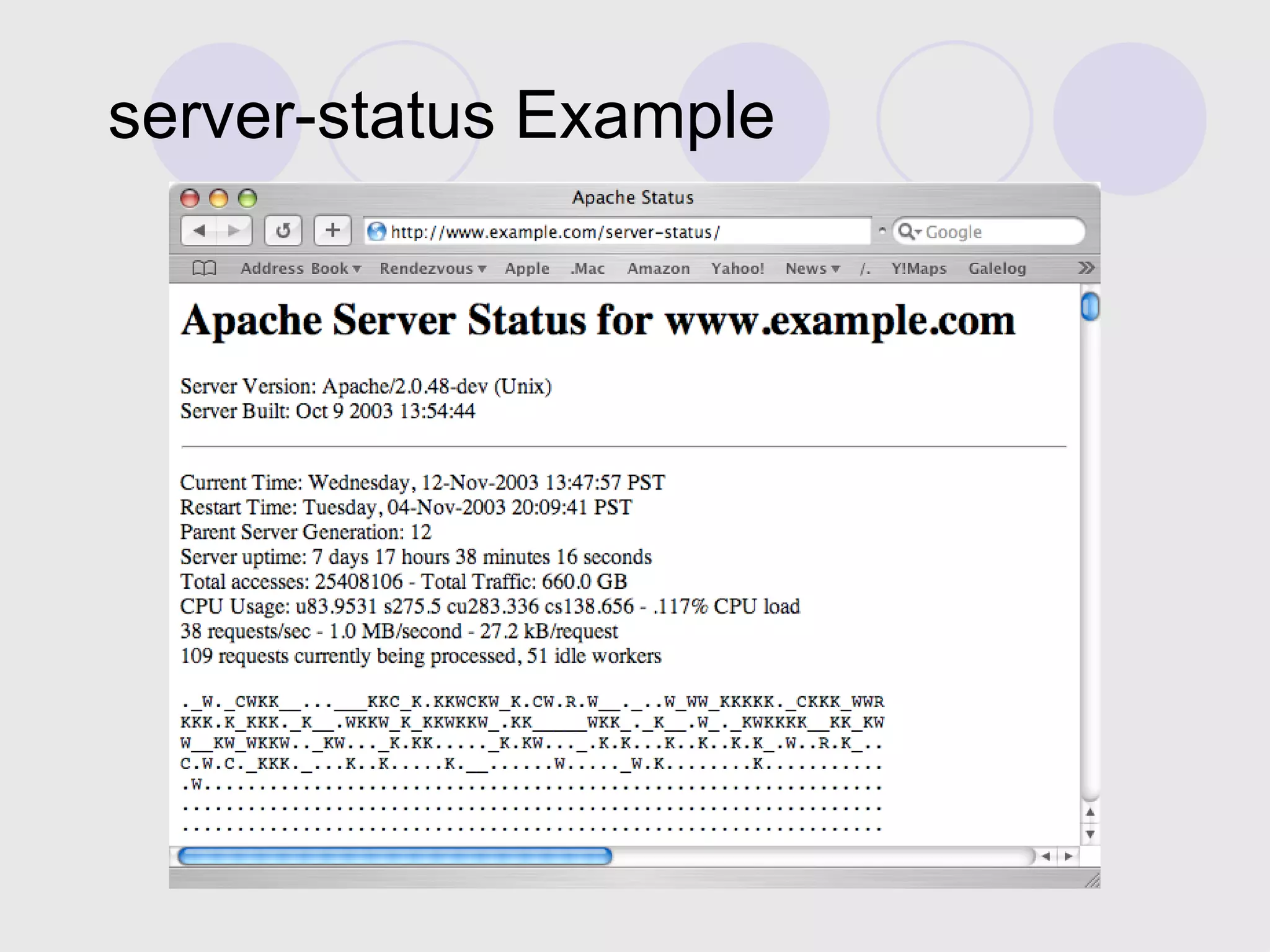Click 'Server Version: Apache/2.0.48-dev (Unix)' text
This screenshot has height=952, width=1270.
click(366, 386)
